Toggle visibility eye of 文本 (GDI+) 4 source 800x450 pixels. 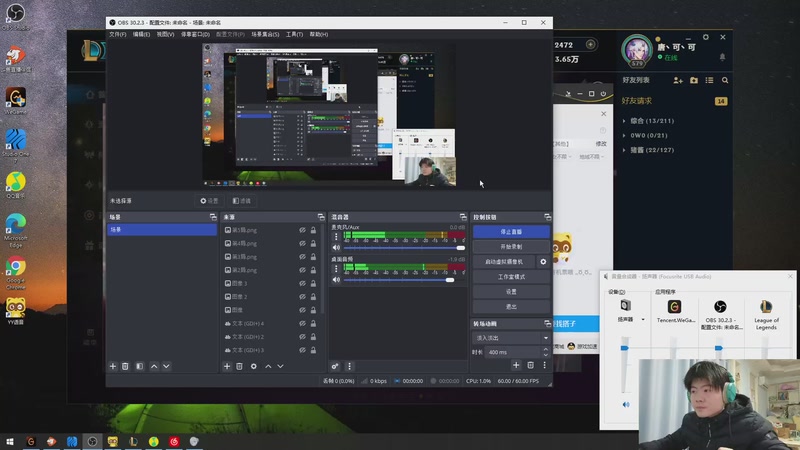(303, 323)
